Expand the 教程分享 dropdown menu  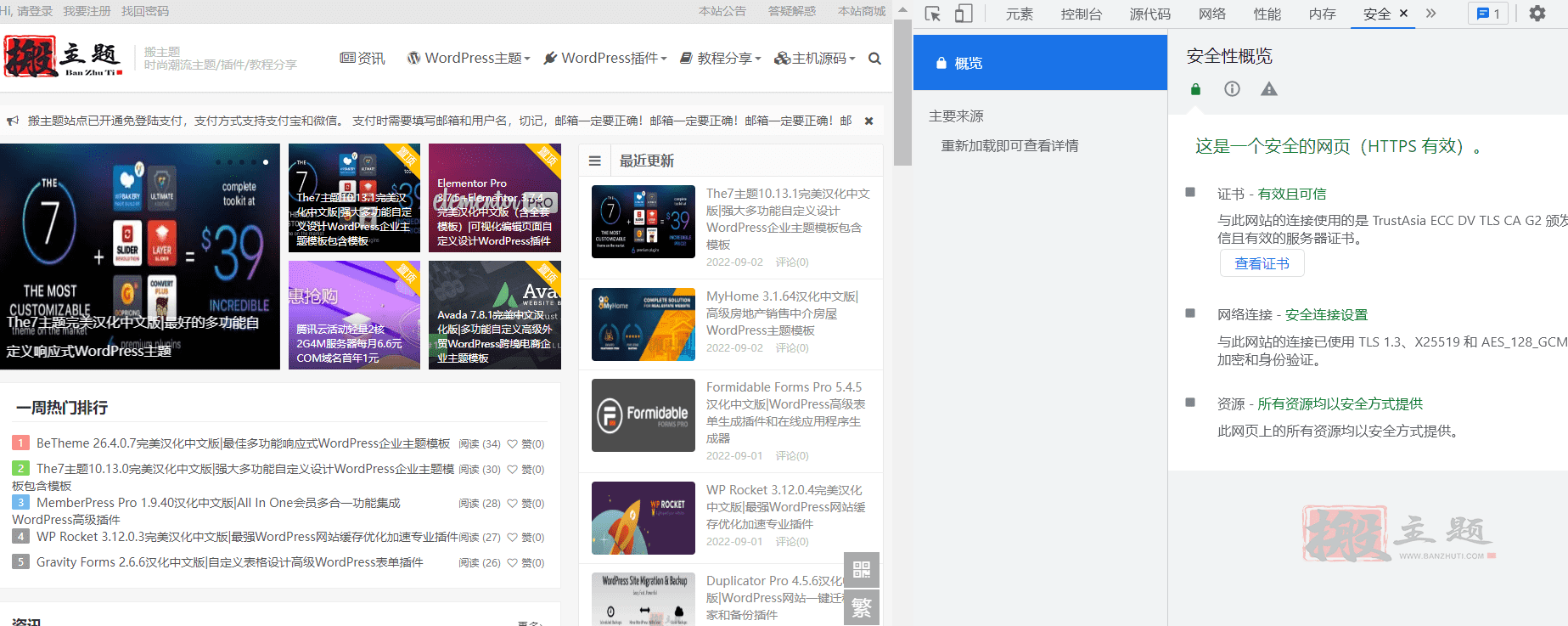(721, 58)
